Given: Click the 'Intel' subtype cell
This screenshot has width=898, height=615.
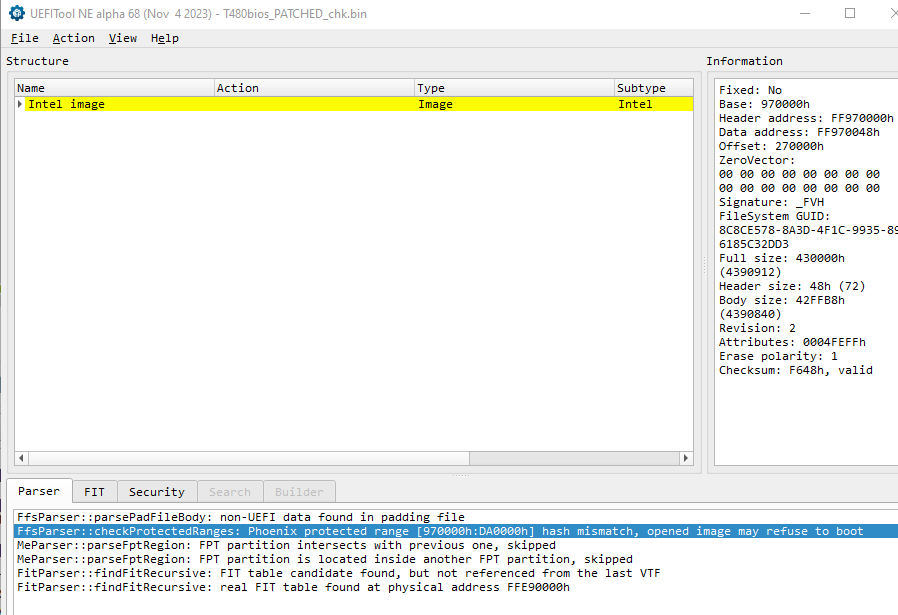Looking at the screenshot, I should click(x=635, y=104).
